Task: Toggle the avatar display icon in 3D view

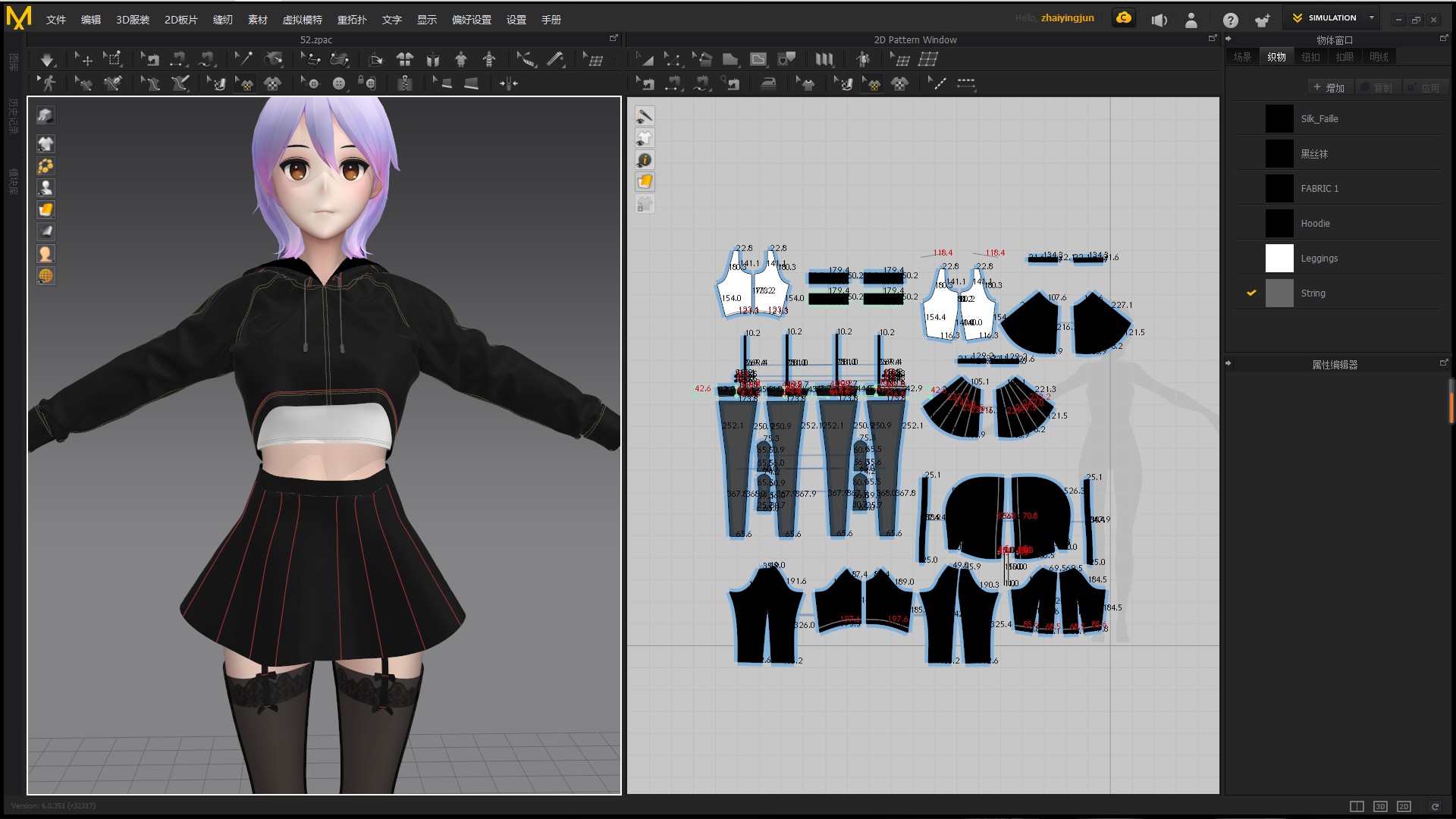Action: (45, 187)
